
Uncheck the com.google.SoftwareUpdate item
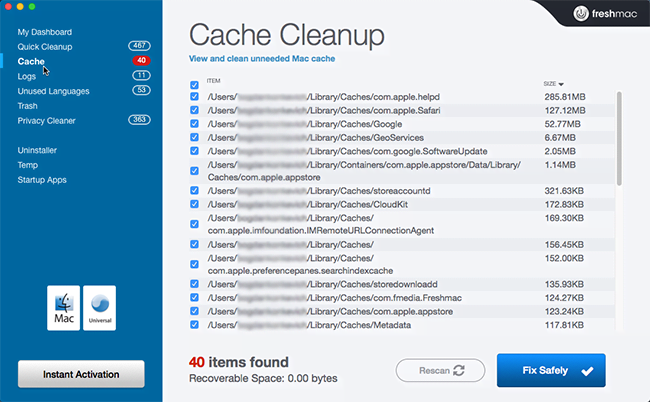[x=194, y=151]
